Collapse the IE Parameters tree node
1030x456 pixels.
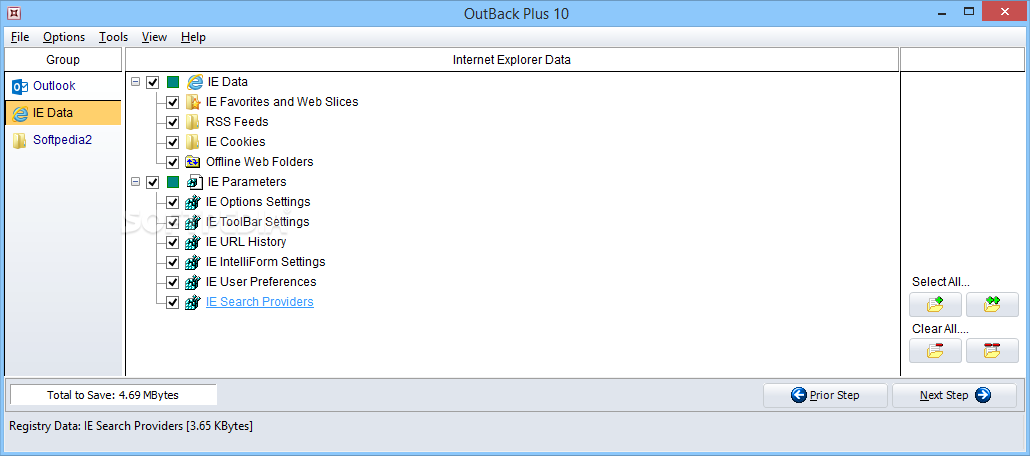(x=135, y=182)
